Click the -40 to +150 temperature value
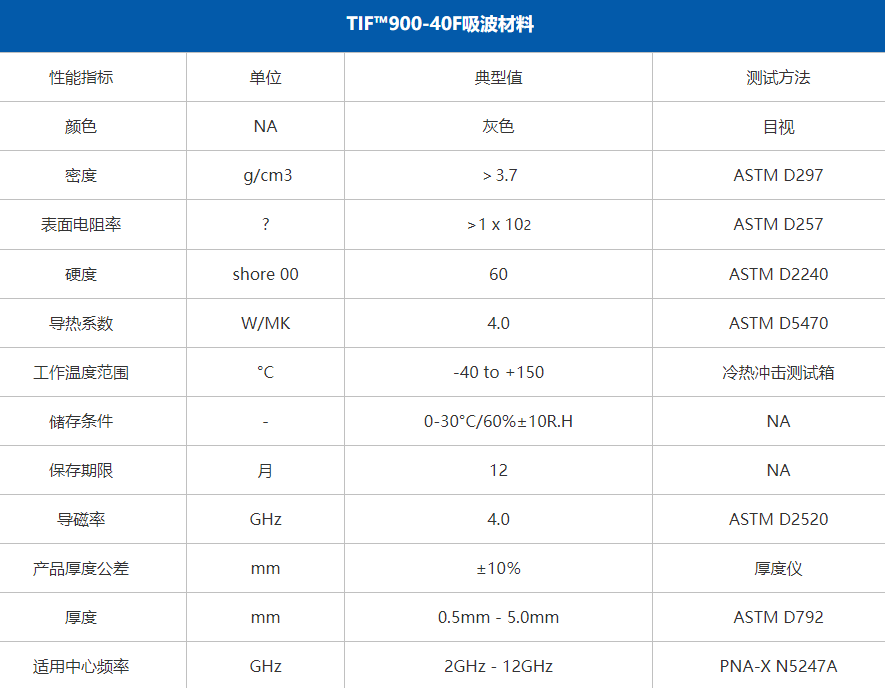Screen dimensions: 885x688 pyautogui.click(x=498, y=372)
